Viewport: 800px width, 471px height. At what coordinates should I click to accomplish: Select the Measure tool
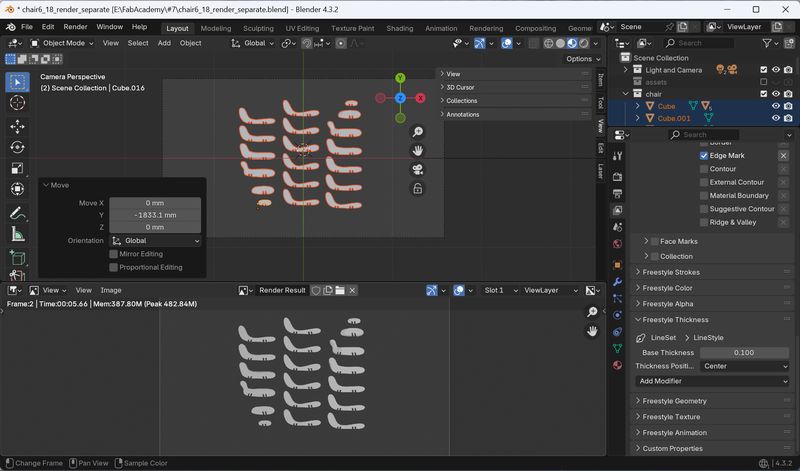click(17, 234)
